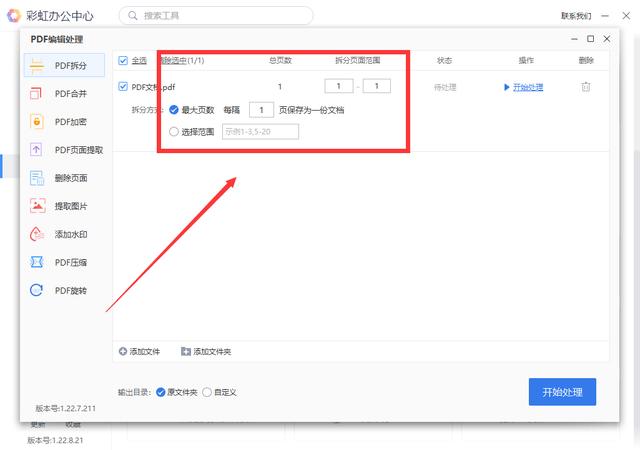Open the 提取图片 icon
The height and width of the screenshot is (450, 640).
click(x=38, y=206)
